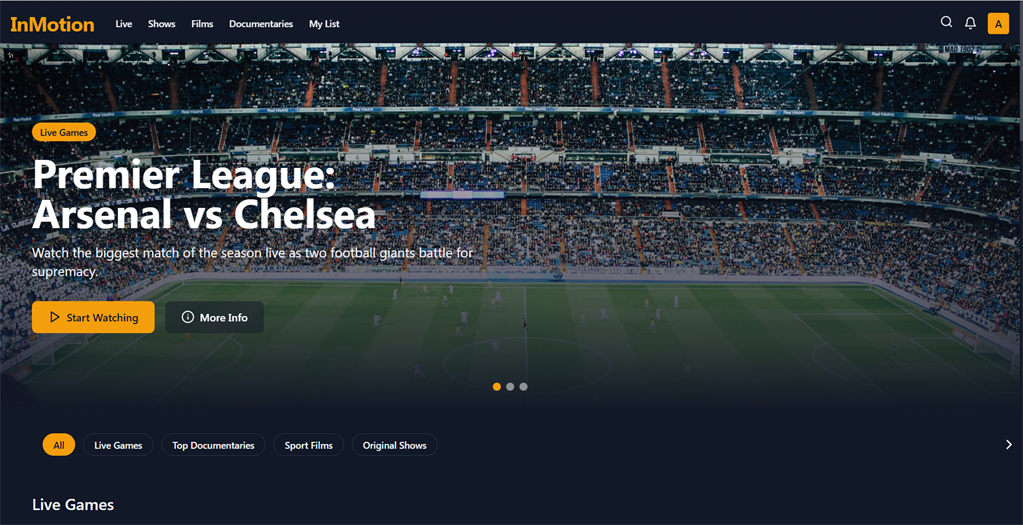Open the search icon in header
Image resolution: width=1023 pixels, height=525 pixels.
click(946, 22)
